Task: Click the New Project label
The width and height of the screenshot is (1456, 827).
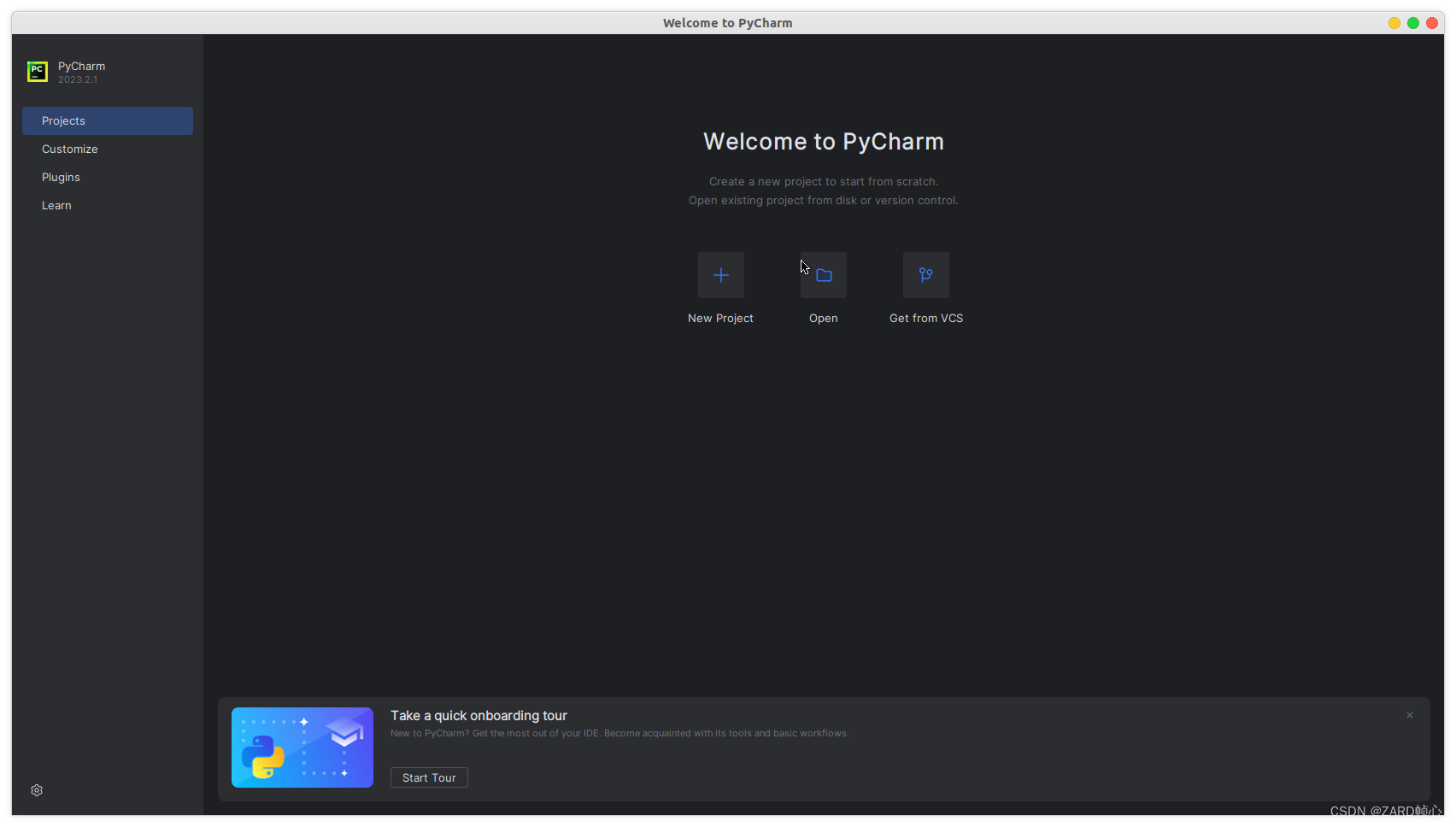Action: [x=720, y=318]
